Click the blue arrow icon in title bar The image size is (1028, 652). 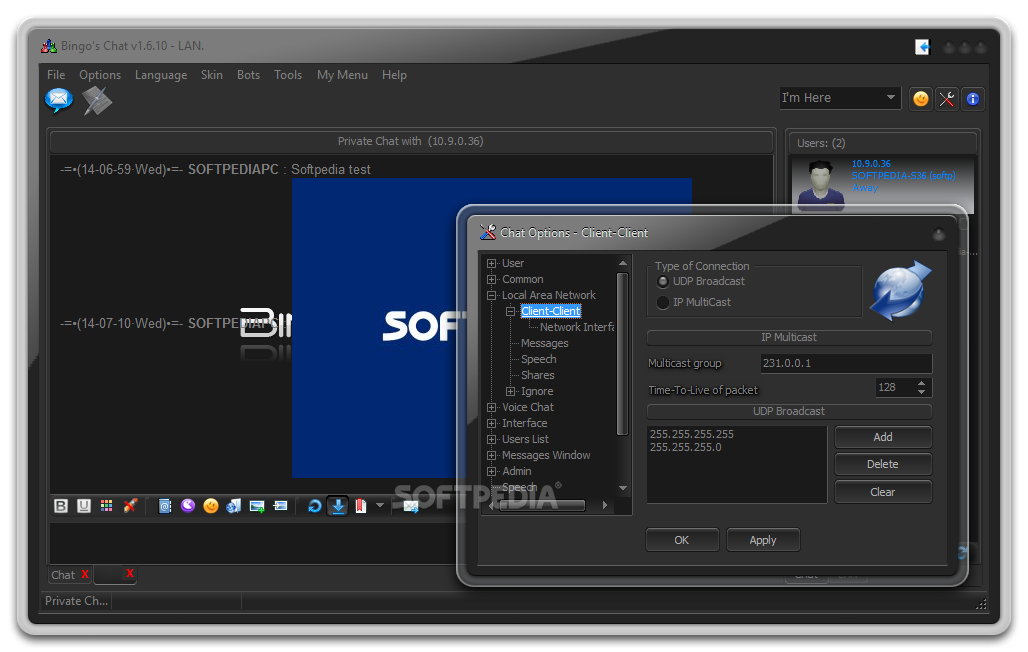click(x=922, y=47)
